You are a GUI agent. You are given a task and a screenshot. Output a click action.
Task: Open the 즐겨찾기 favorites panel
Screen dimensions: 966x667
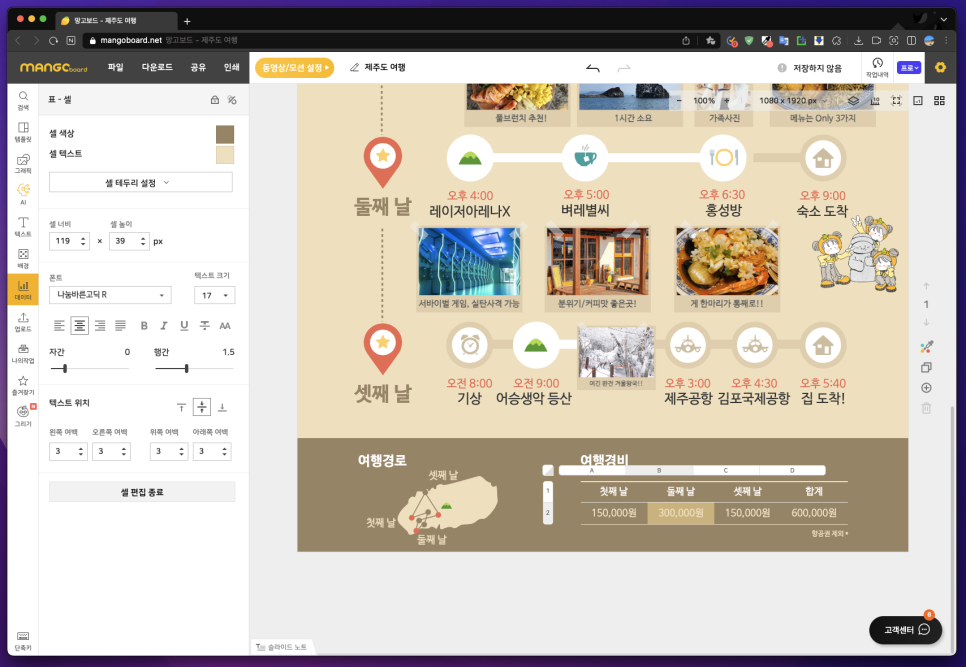point(23,385)
